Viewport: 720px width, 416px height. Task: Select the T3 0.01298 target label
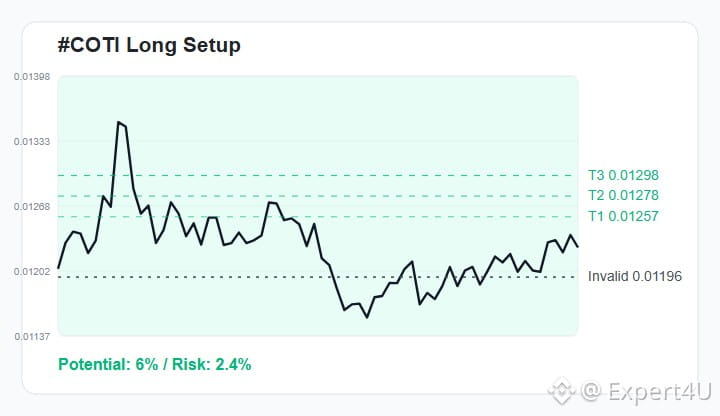tap(624, 175)
